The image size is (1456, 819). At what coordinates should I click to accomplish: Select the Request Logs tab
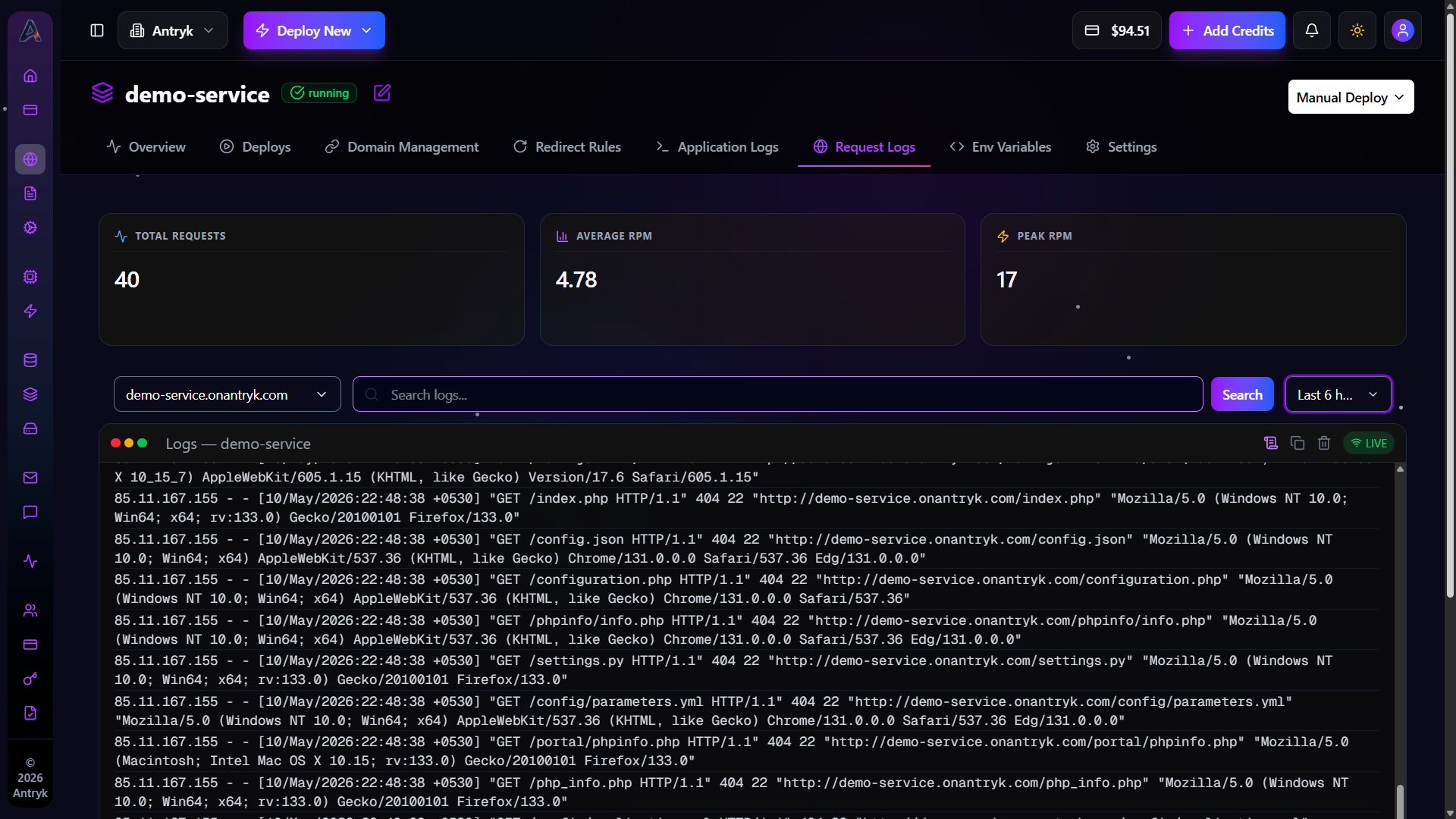tap(864, 146)
